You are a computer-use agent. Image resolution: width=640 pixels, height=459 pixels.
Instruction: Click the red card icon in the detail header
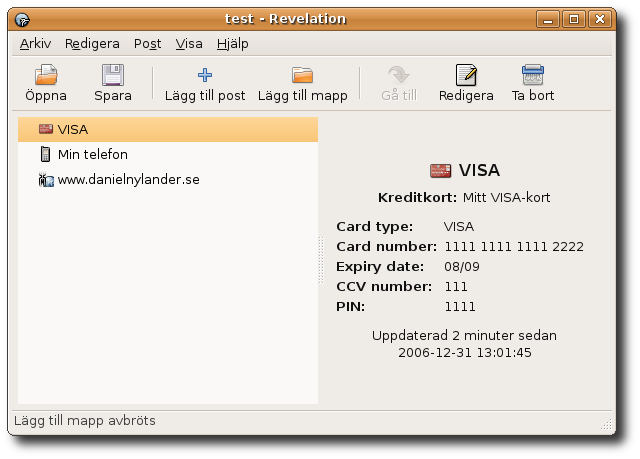click(x=440, y=171)
